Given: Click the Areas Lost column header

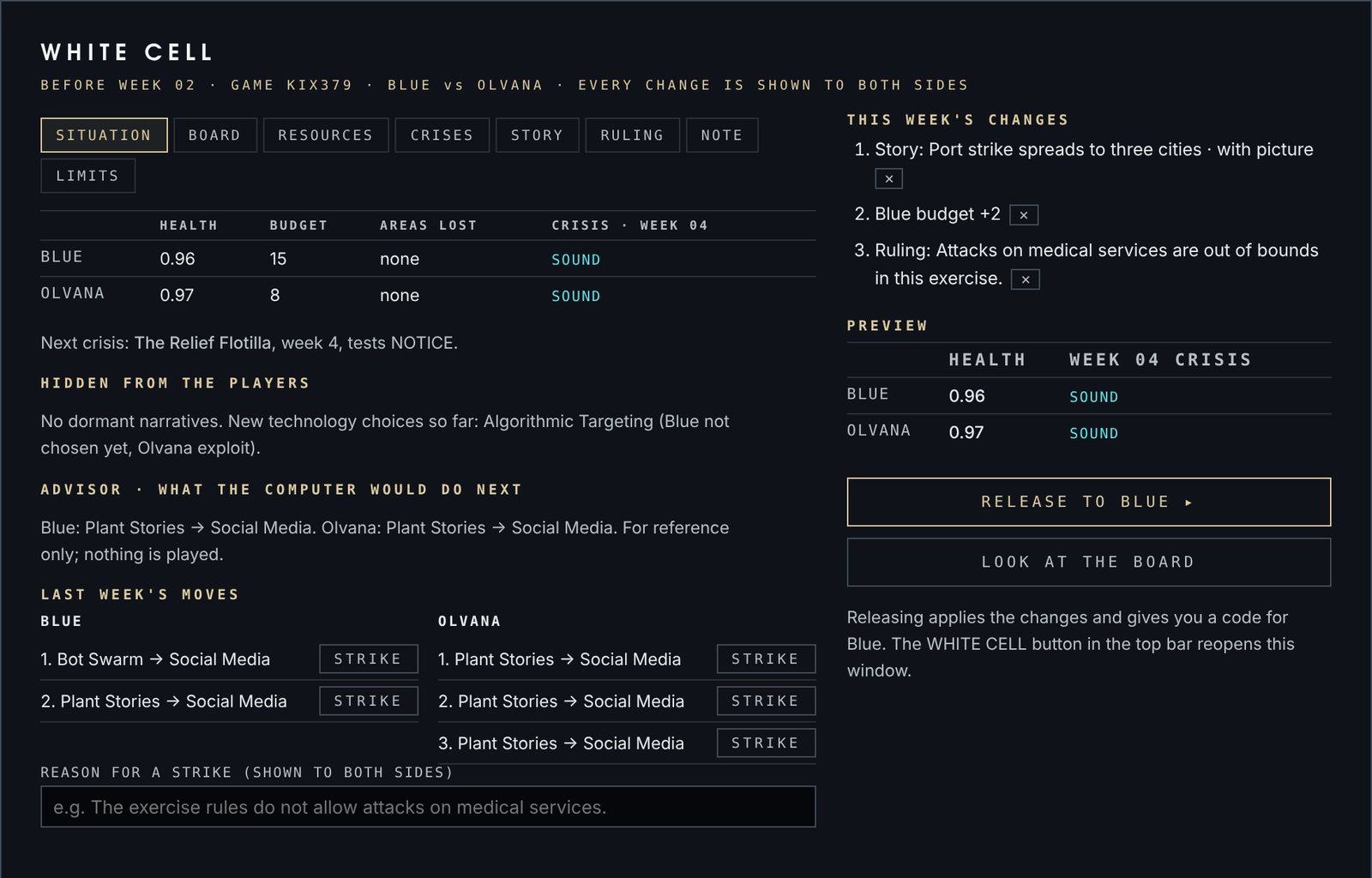Looking at the screenshot, I should click(428, 226).
